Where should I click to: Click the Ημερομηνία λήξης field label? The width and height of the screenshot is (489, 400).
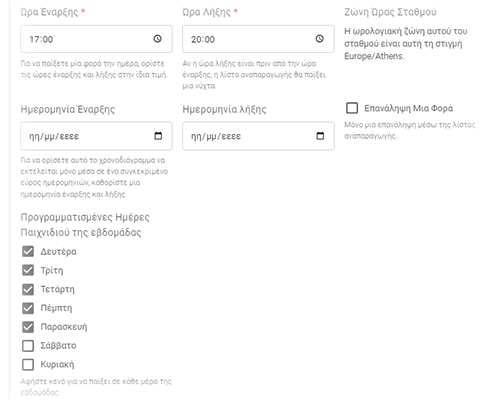[224, 109]
